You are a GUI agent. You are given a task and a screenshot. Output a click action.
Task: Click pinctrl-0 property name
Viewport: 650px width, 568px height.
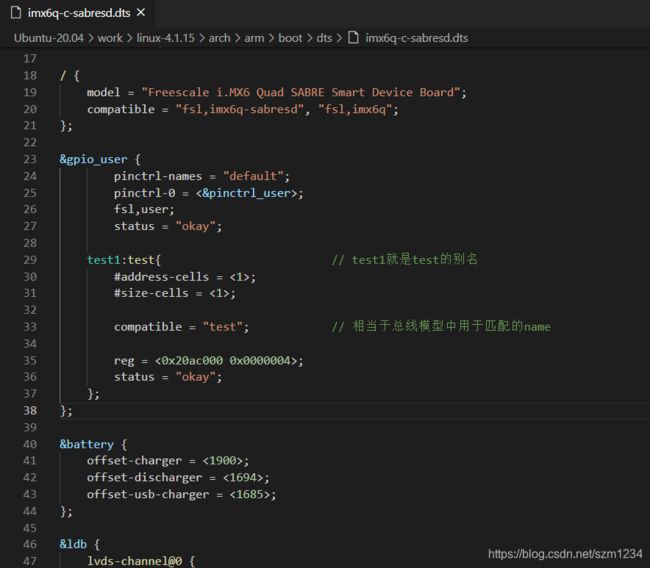(x=144, y=193)
